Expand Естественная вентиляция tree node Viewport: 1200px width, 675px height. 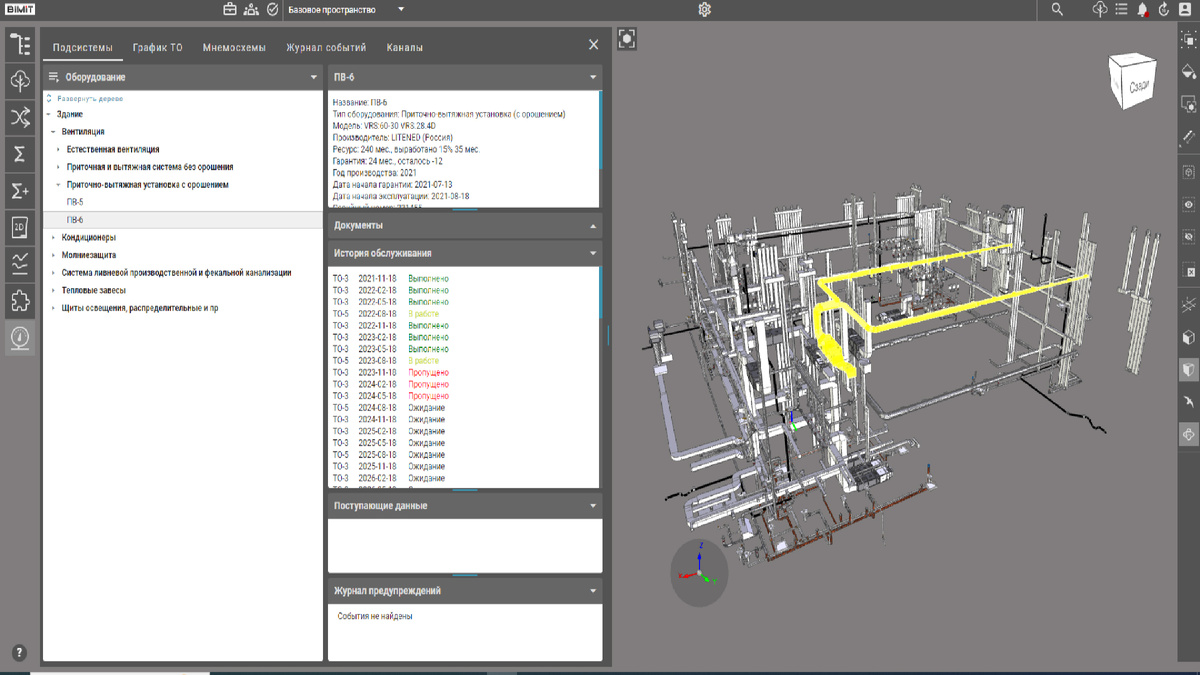[x=59, y=149]
